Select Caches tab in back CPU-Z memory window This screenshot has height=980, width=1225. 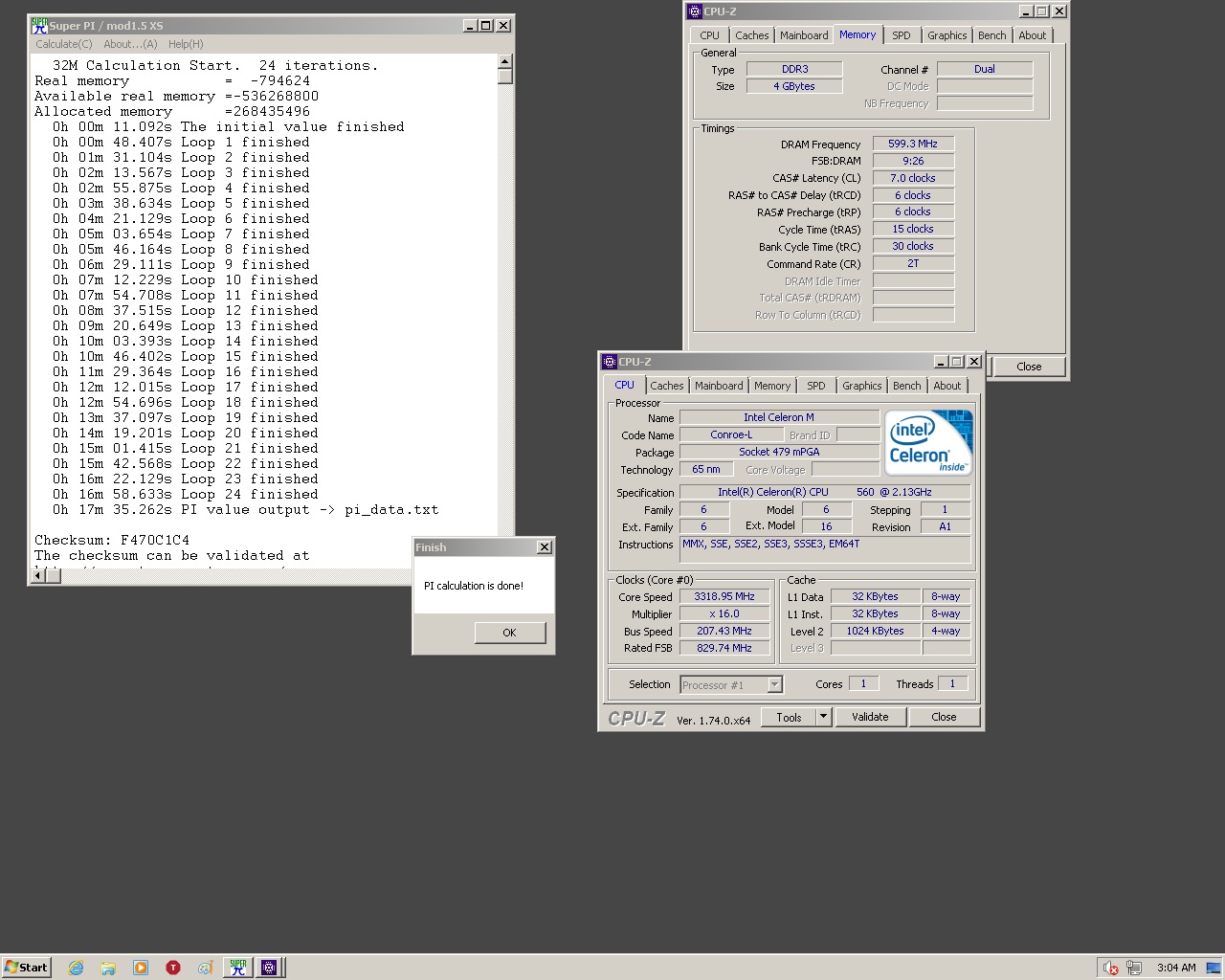(x=752, y=35)
